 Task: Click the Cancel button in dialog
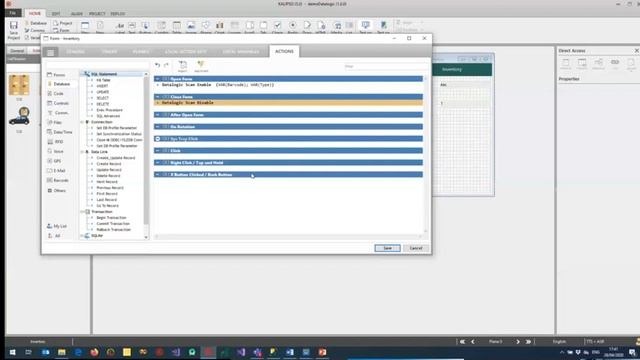pyautogui.click(x=416, y=248)
